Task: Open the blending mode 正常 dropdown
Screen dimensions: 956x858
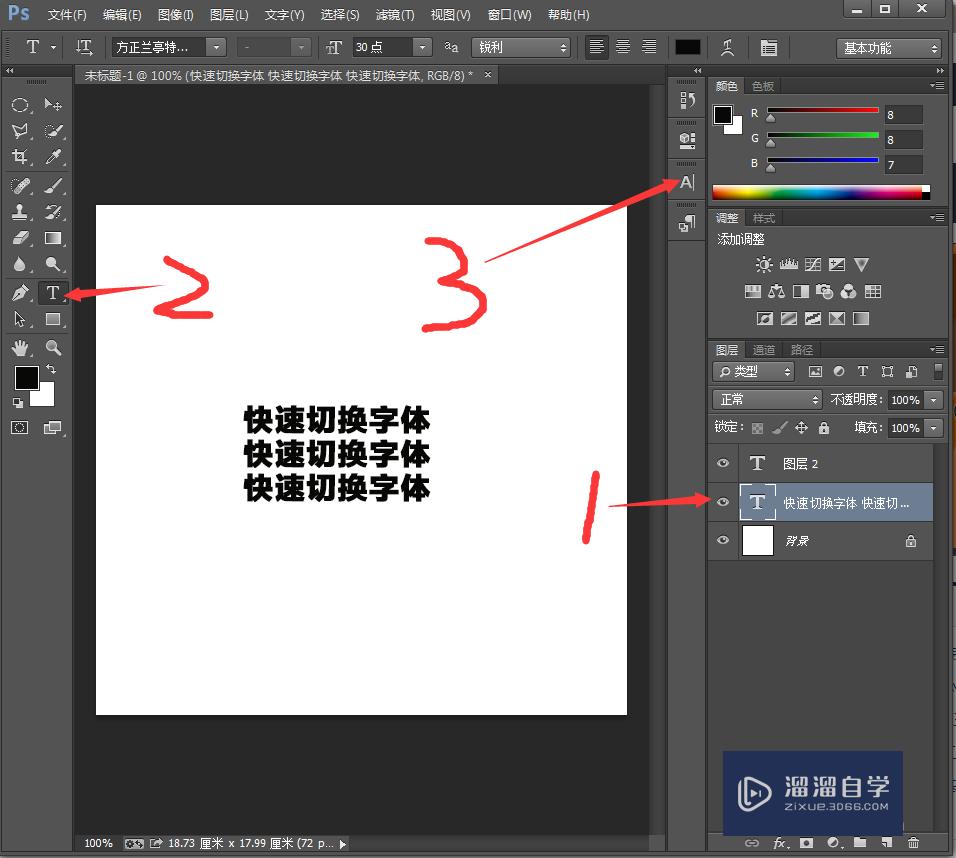Action: click(766, 399)
